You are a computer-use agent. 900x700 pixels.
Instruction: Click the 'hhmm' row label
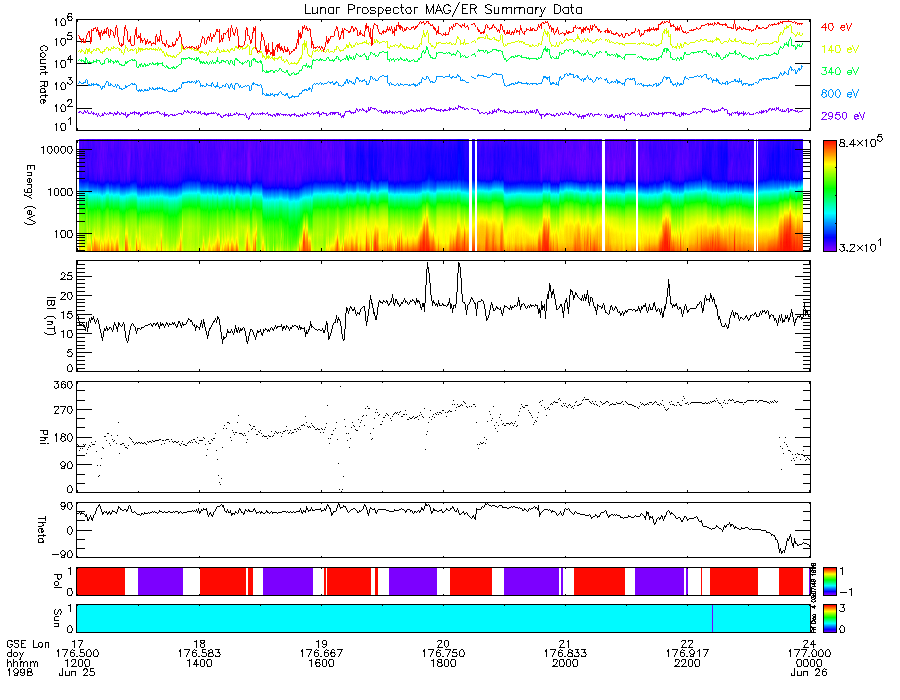pos(22,663)
